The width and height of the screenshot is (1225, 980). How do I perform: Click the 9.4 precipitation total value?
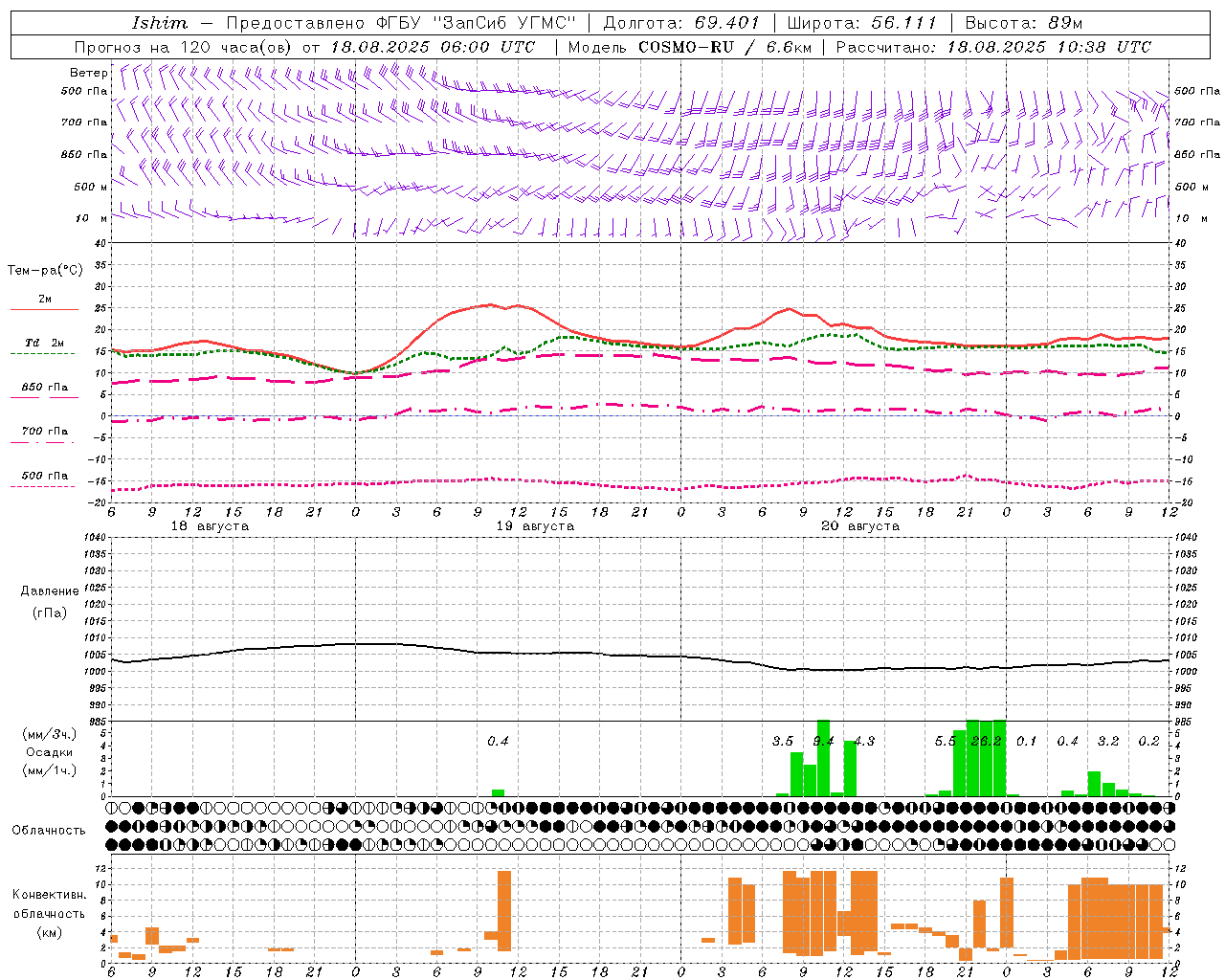pyautogui.click(x=823, y=741)
